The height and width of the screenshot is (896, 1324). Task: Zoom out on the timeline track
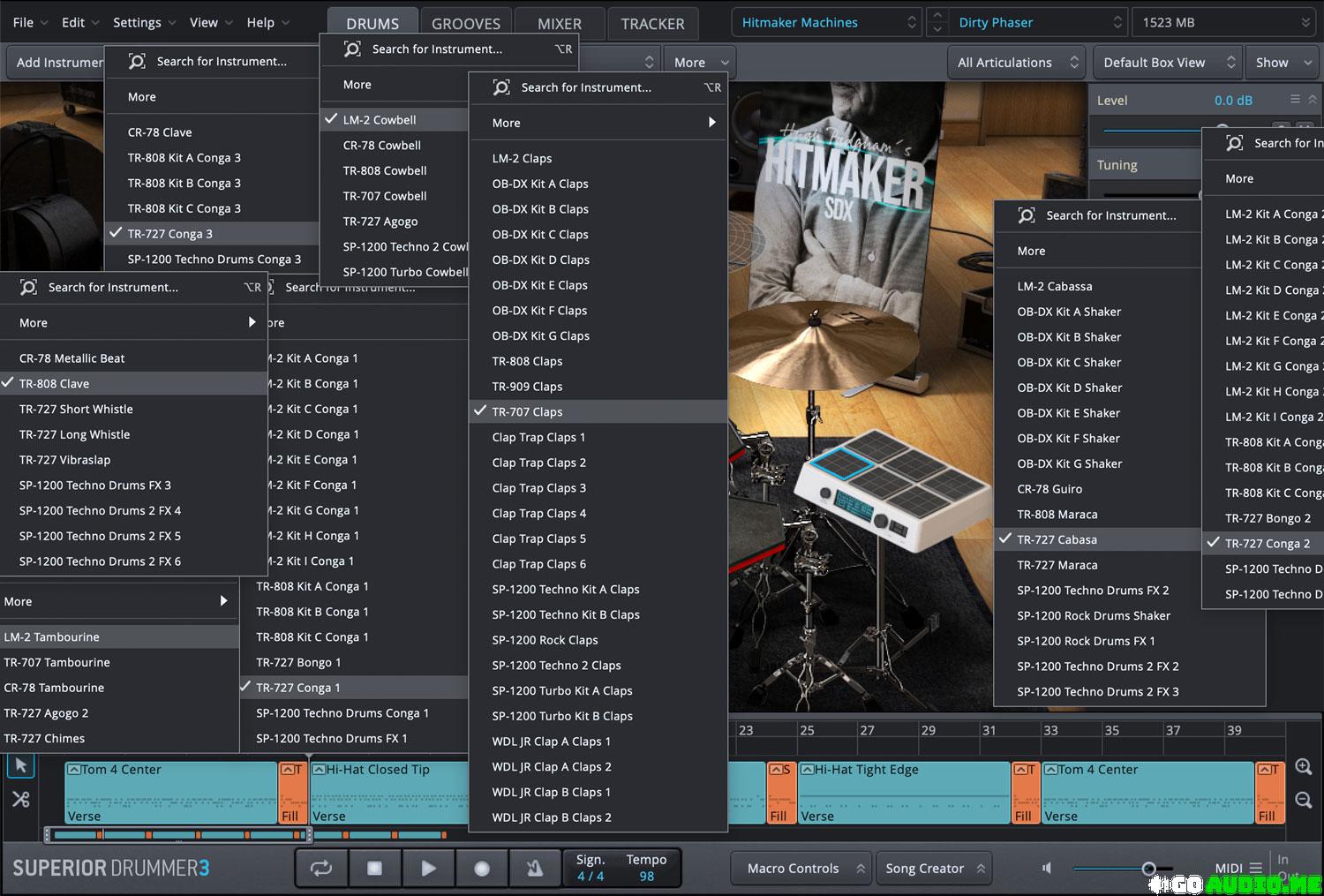pos(1303,800)
